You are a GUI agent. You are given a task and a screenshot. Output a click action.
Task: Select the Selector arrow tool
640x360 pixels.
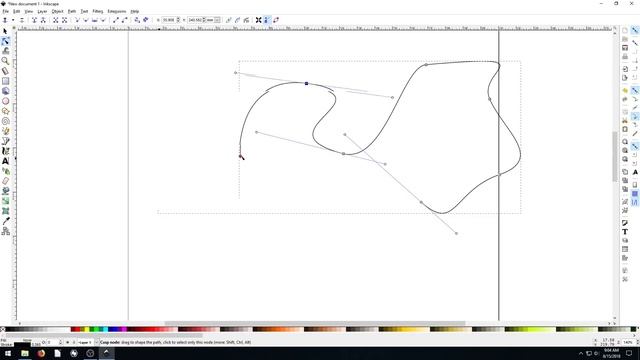(5, 31)
